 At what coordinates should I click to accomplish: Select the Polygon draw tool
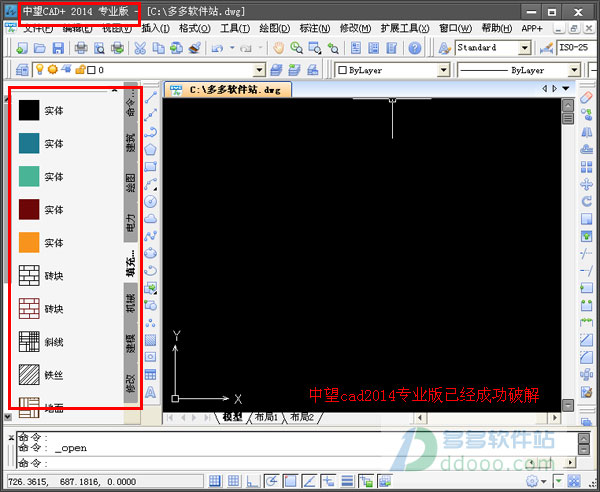click(x=151, y=149)
